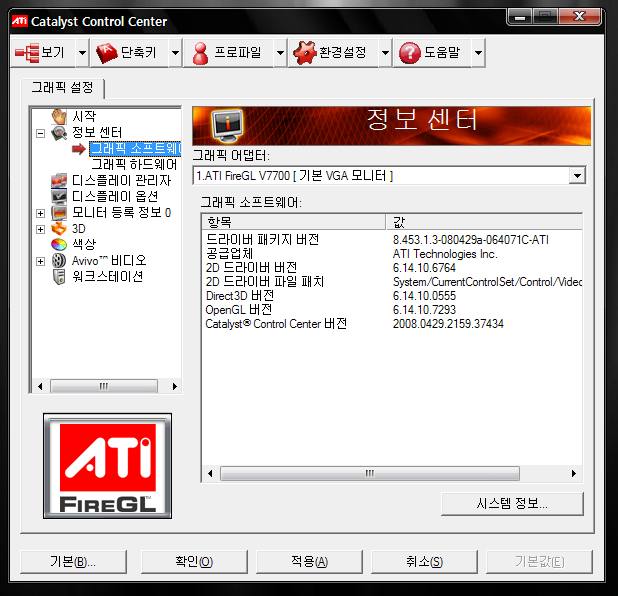Click the 항목 column header

click(293, 222)
